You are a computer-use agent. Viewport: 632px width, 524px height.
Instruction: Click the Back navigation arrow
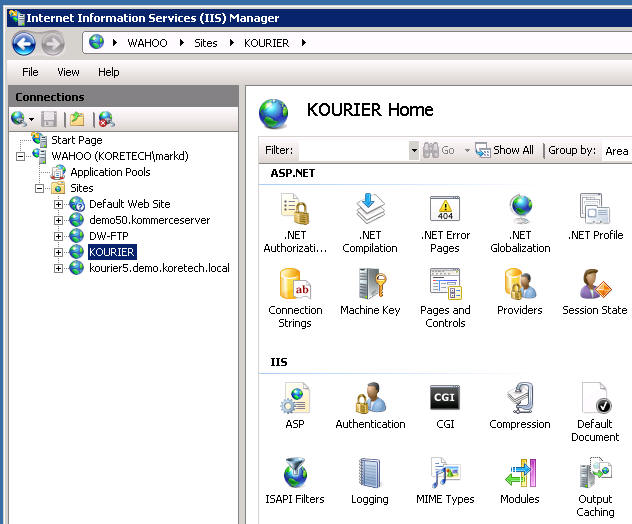point(24,43)
